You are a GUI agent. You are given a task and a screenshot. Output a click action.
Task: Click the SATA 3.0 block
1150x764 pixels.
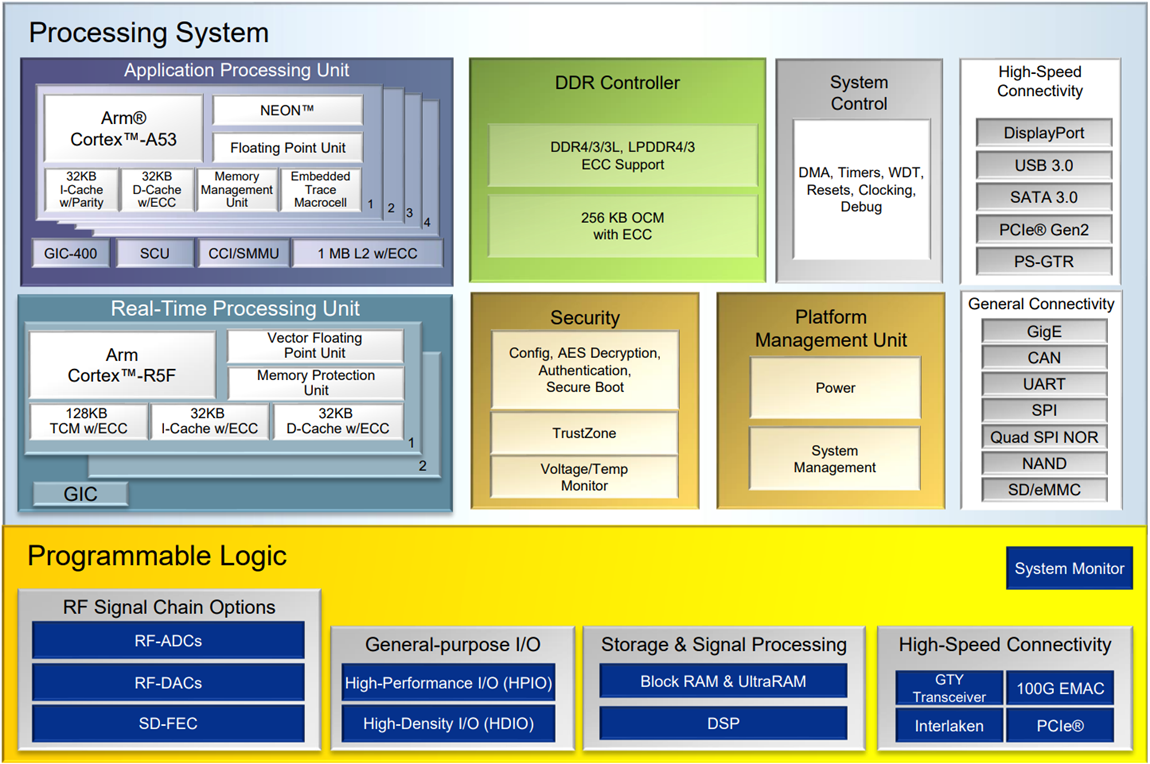coord(1044,197)
